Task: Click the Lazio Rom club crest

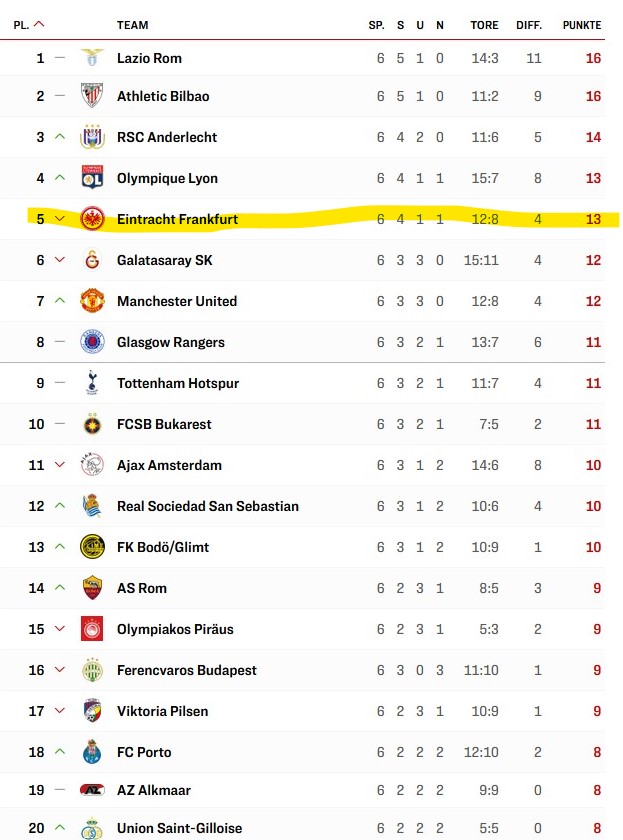Action: (x=92, y=57)
